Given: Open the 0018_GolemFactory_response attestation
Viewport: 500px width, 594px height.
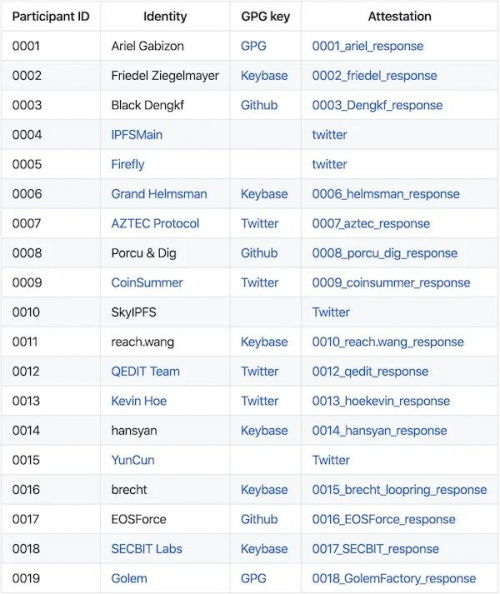Looking at the screenshot, I should pyautogui.click(x=394, y=578).
